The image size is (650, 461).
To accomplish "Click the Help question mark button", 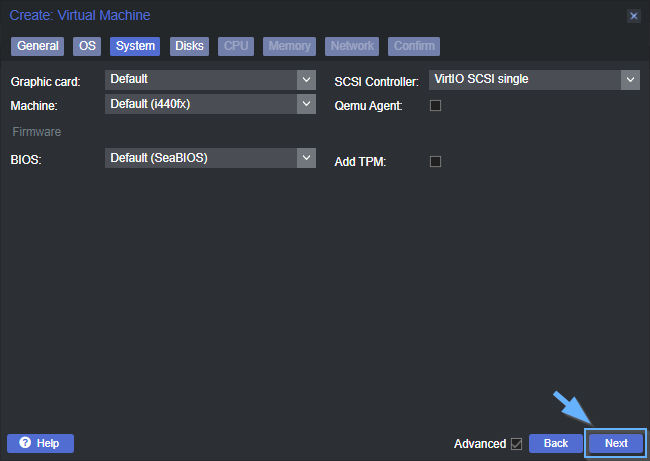I will pos(40,443).
